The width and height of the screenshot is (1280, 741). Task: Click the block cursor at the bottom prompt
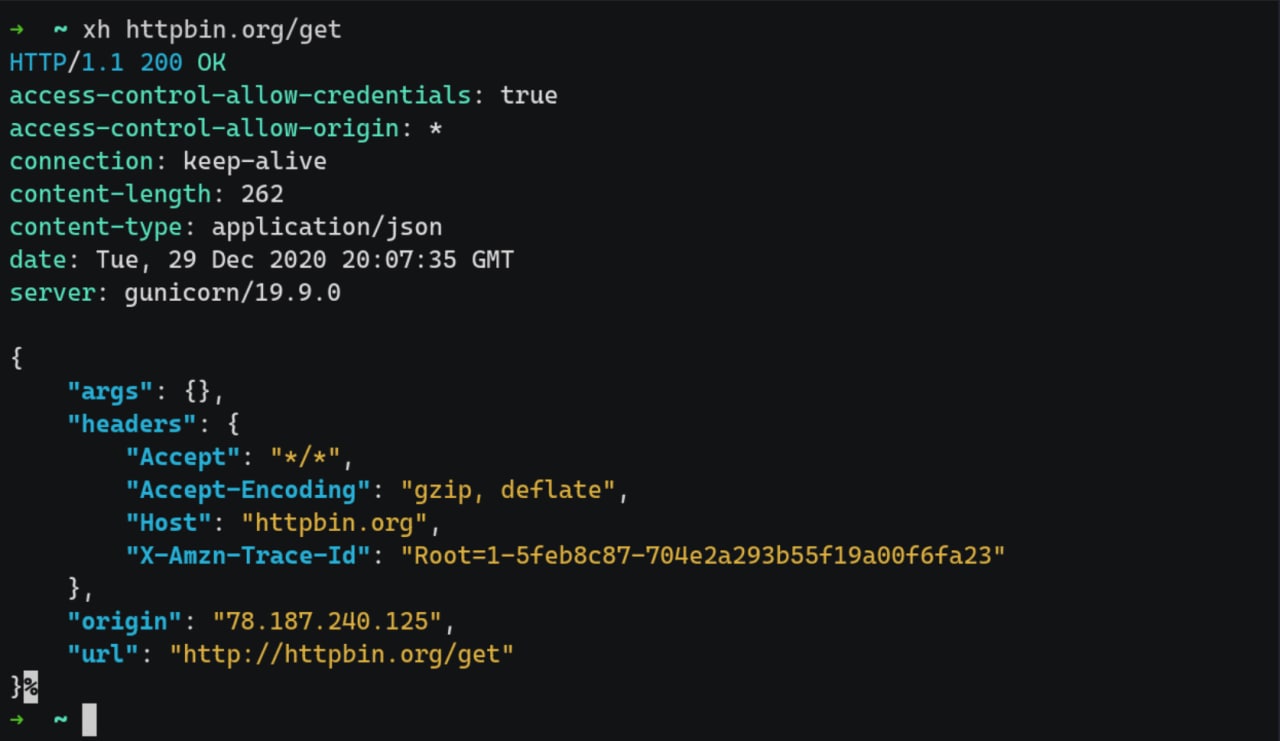89,719
